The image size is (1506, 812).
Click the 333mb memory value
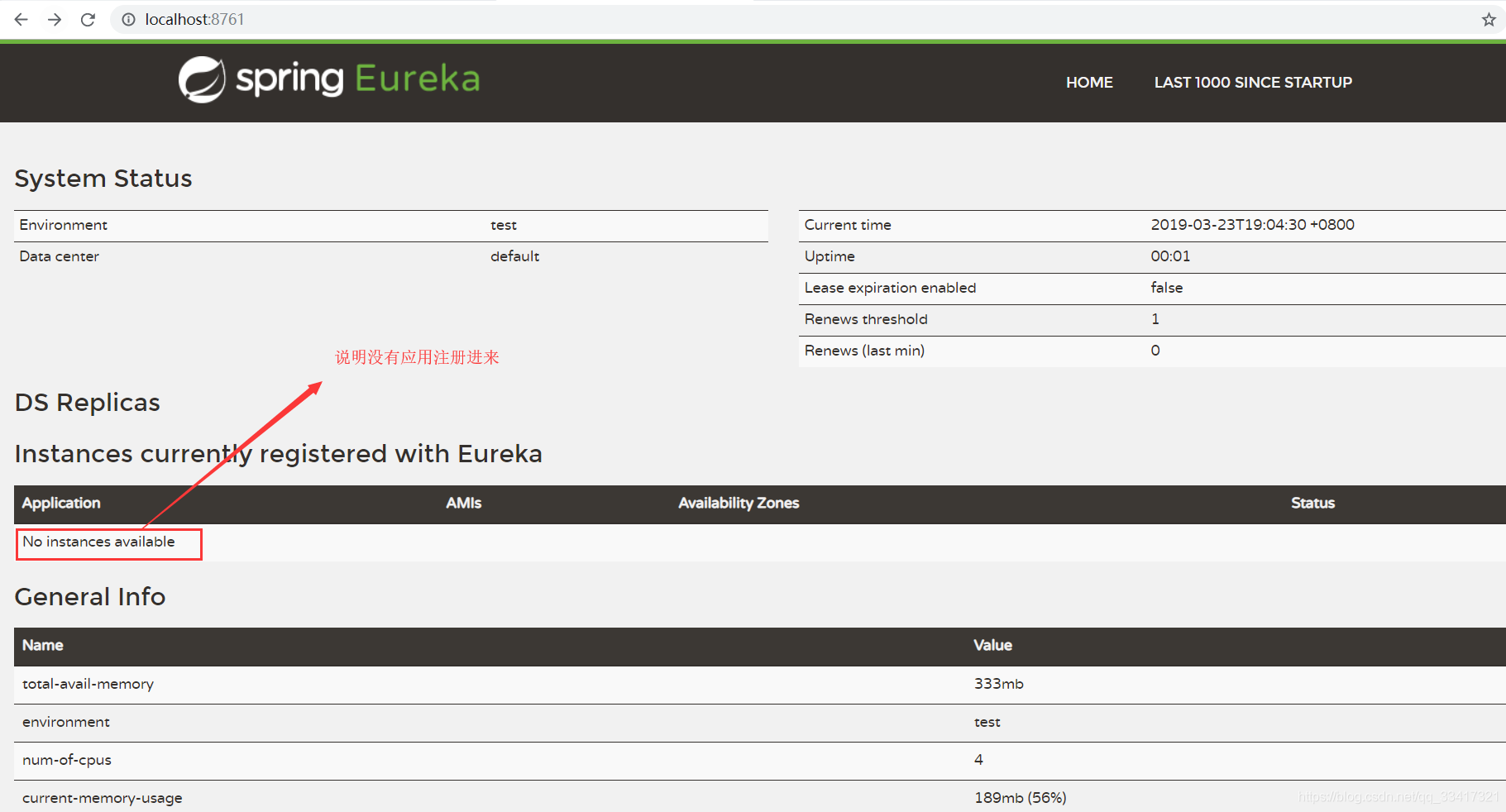(998, 684)
